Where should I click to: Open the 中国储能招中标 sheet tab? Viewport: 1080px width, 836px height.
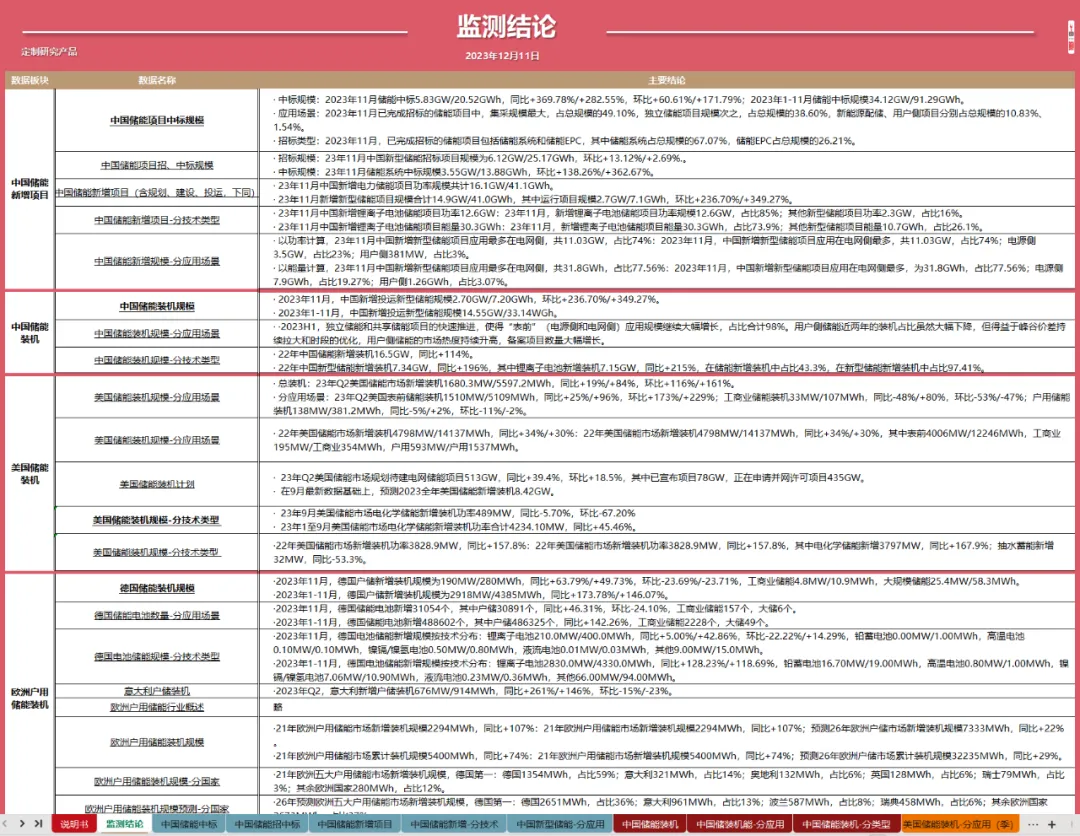point(267,824)
